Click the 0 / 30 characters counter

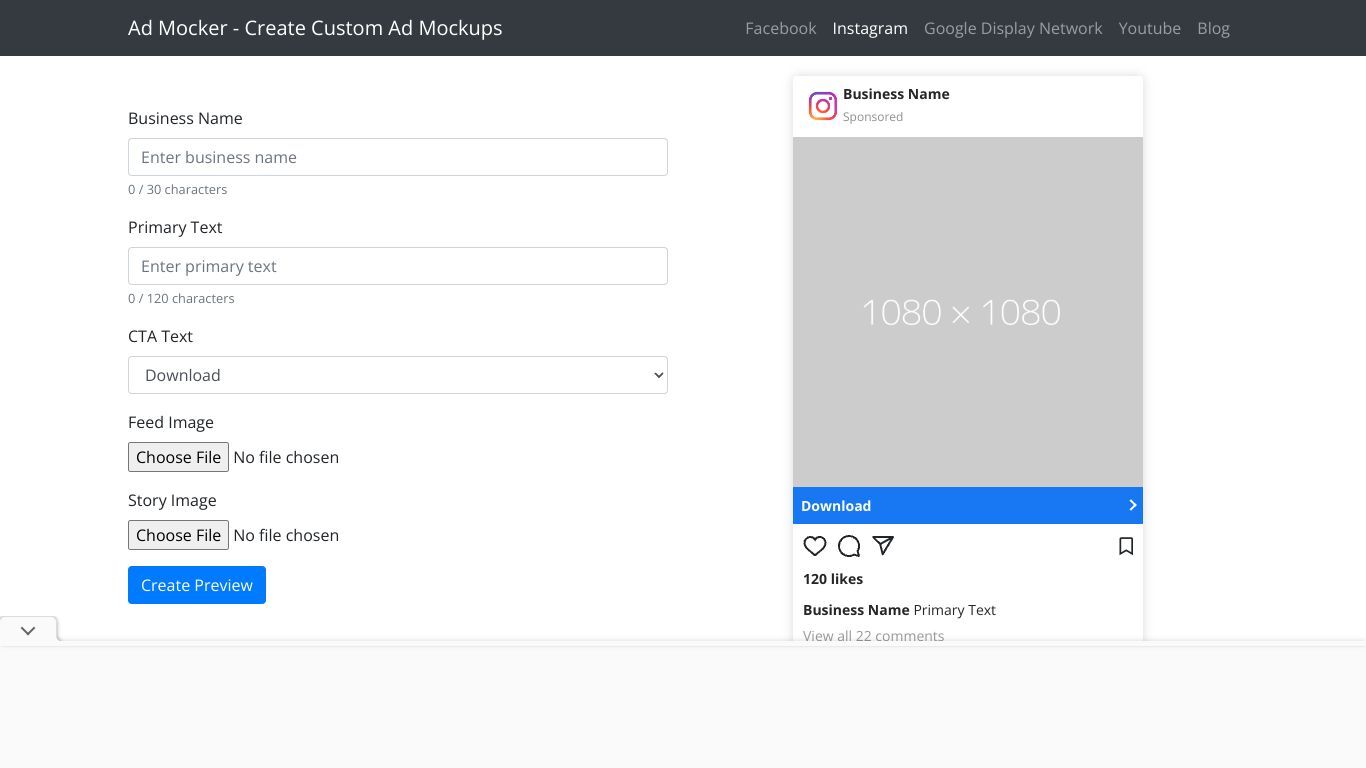177,189
